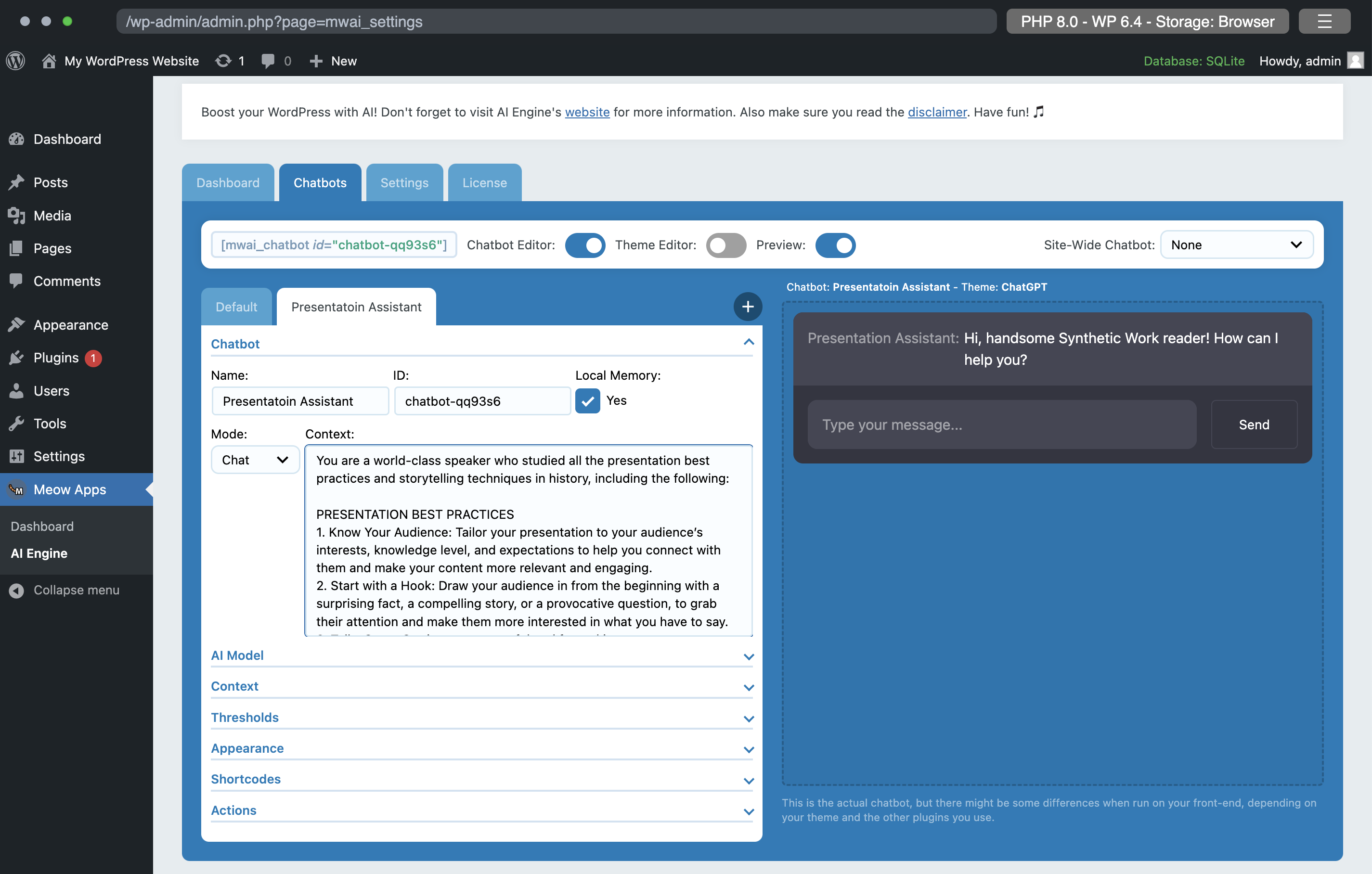Click the chatbot ID input field
Viewport: 1372px width, 874px height.
(x=482, y=401)
